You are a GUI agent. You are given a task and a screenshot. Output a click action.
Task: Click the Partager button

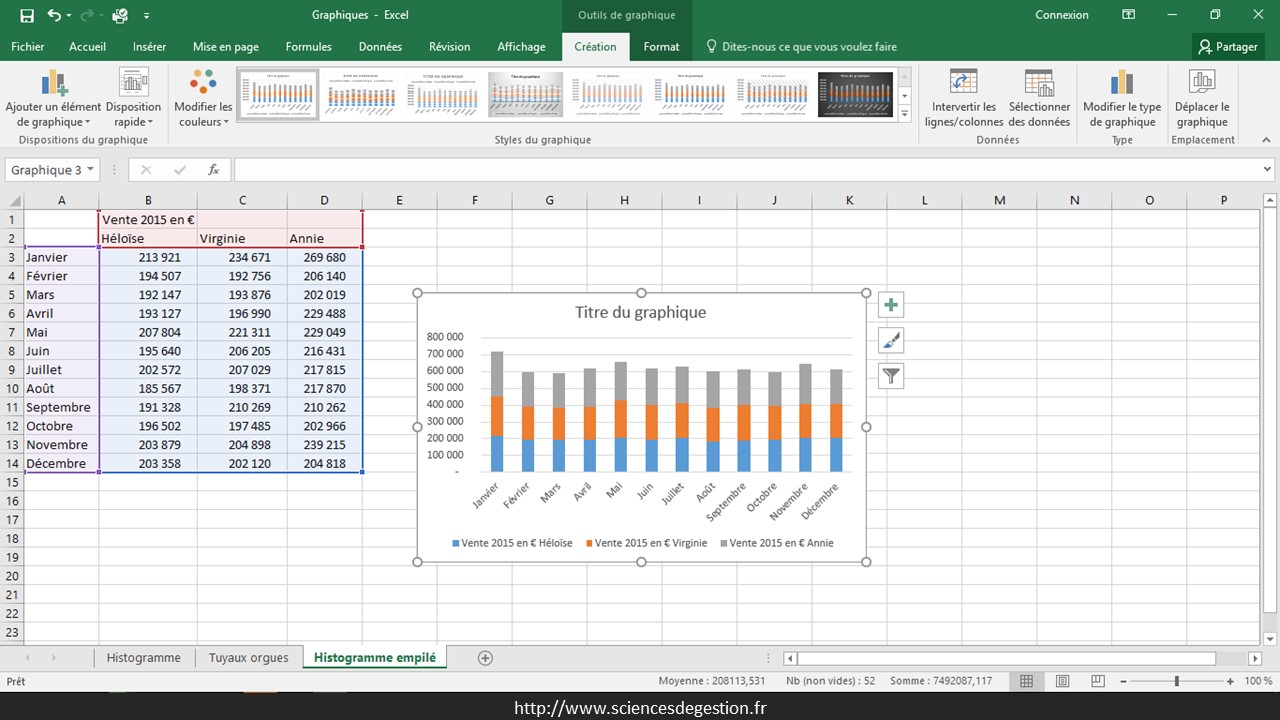point(1228,46)
